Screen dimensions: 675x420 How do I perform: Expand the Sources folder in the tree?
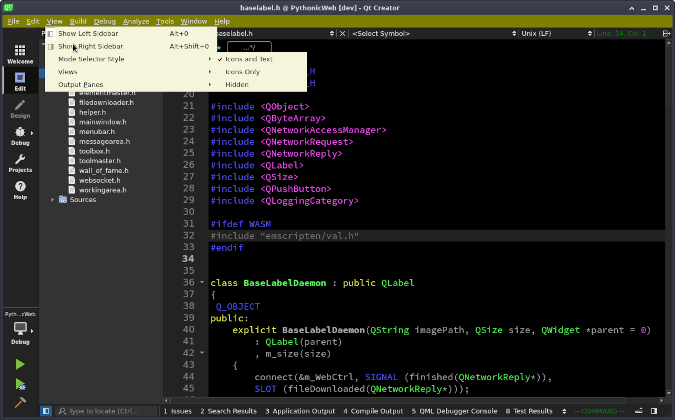click(53, 199)
